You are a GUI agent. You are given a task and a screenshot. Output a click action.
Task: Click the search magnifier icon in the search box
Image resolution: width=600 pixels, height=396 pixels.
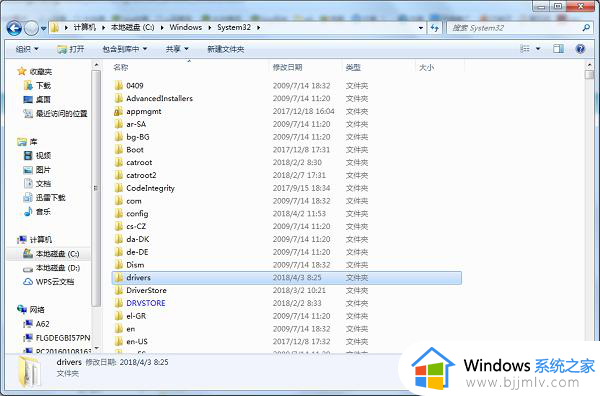586,28
